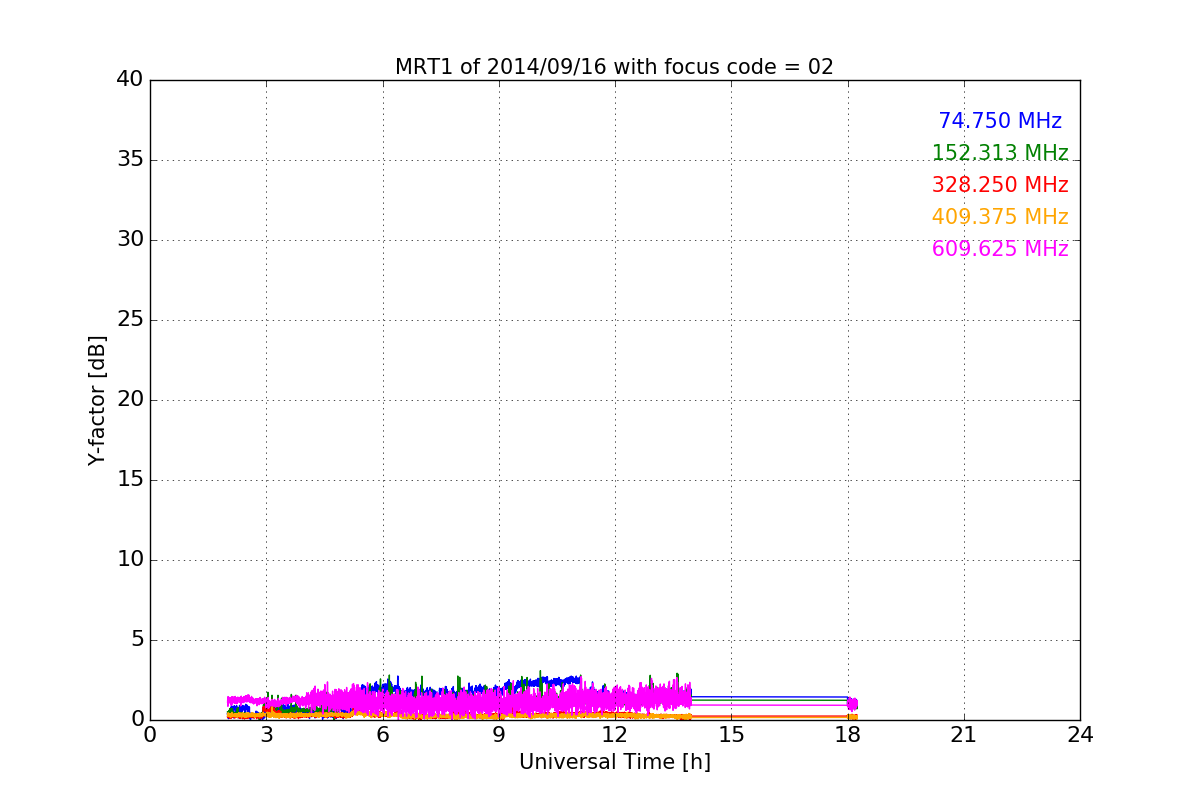Select the 328.250 MHz legend label

point(1000,185)
